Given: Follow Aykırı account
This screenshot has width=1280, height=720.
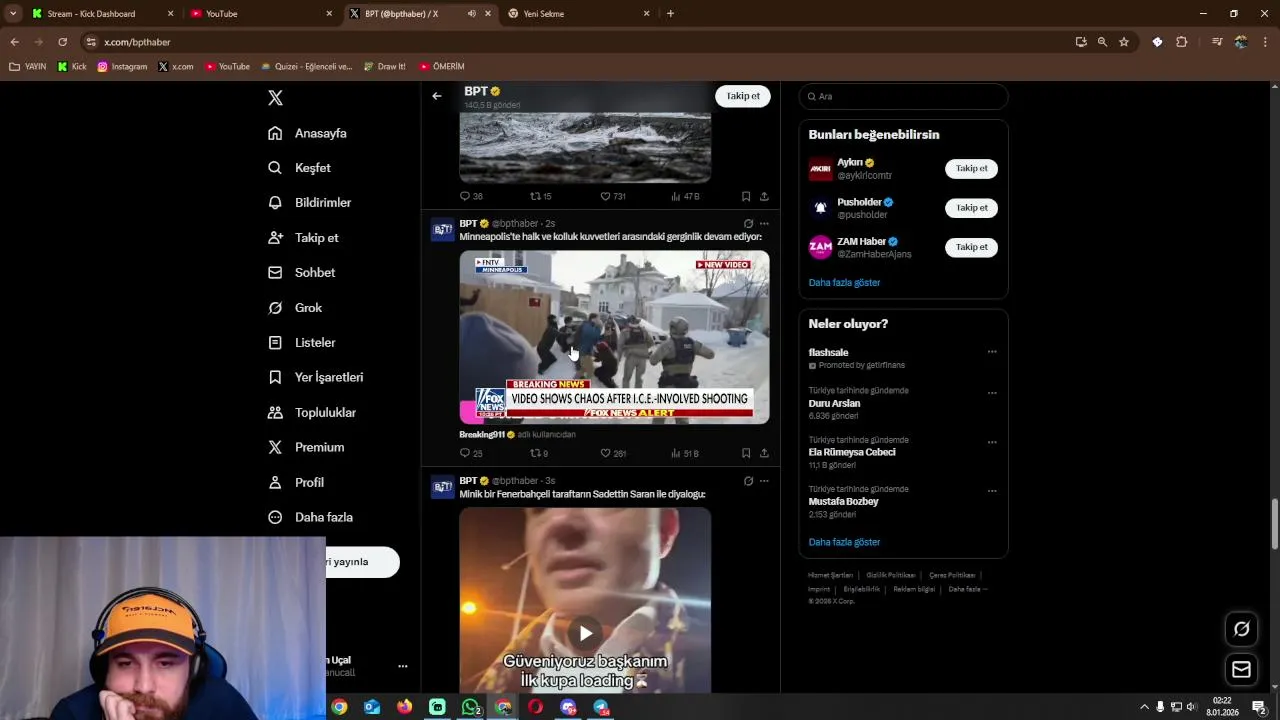Looking at the screenshot, I should tap(971, 168).
